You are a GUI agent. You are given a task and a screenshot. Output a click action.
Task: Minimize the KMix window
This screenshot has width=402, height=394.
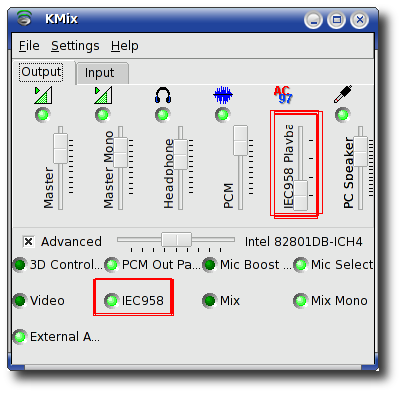[x=313, y=20]
